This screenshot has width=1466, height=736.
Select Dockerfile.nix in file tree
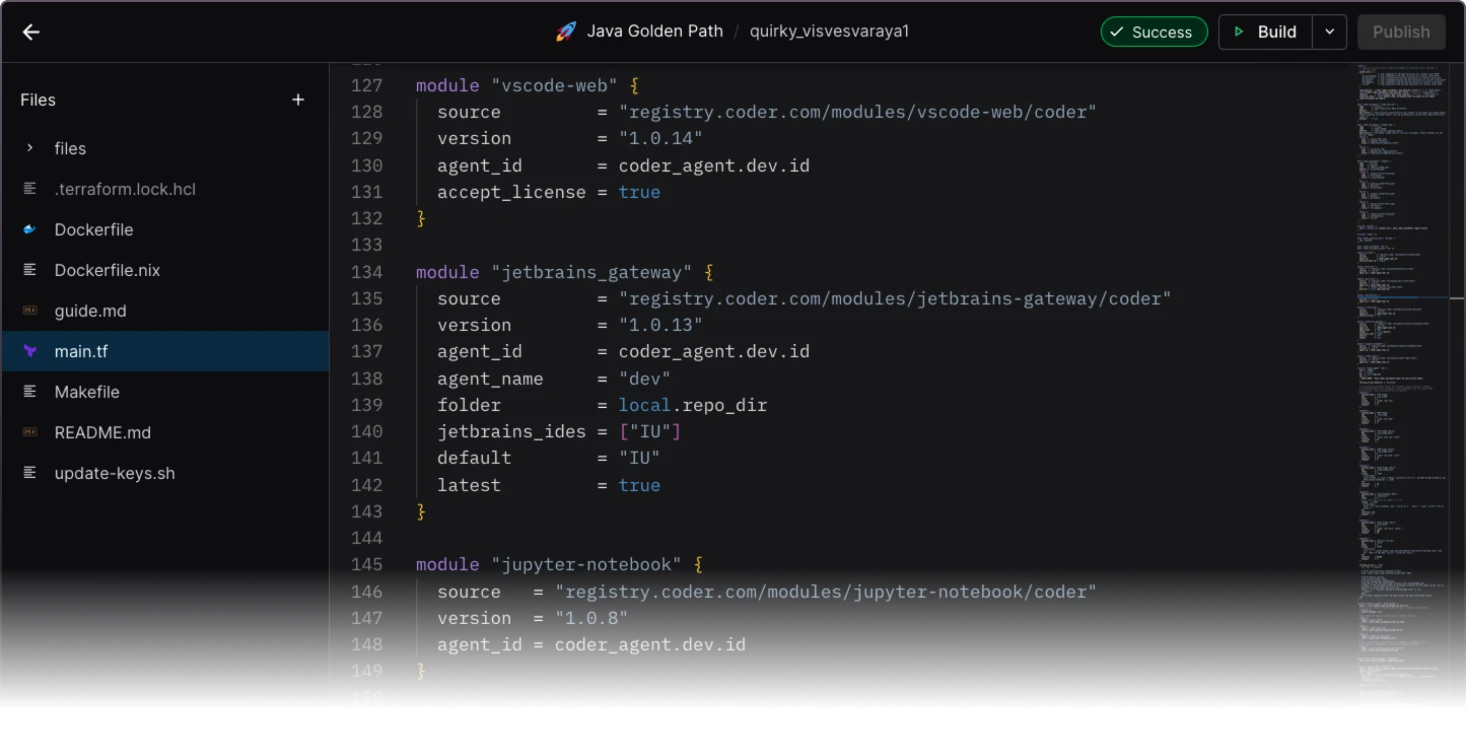(107, 270)
